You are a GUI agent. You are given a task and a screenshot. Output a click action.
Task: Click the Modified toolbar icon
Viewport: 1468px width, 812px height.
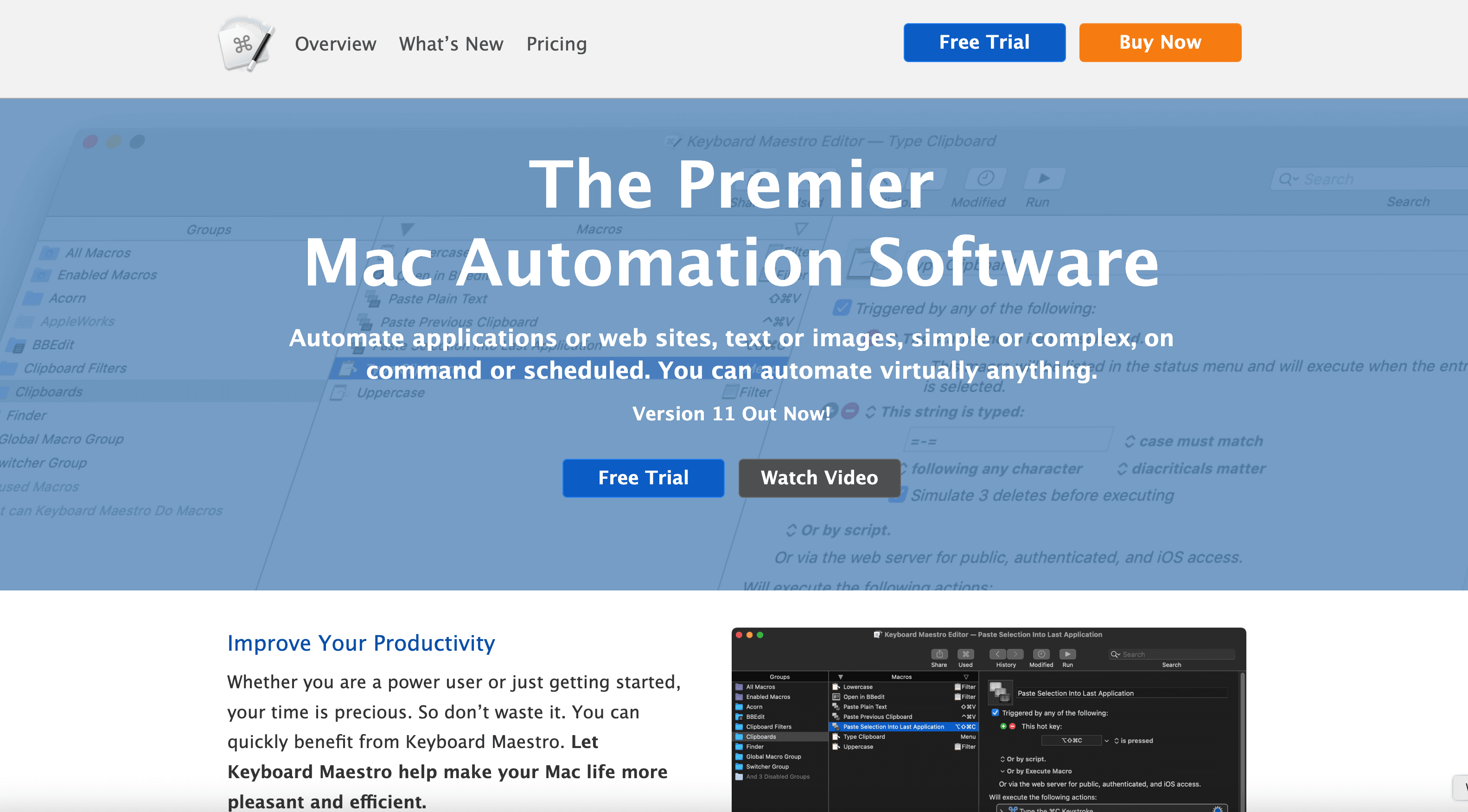click(x=1042, y=655)
